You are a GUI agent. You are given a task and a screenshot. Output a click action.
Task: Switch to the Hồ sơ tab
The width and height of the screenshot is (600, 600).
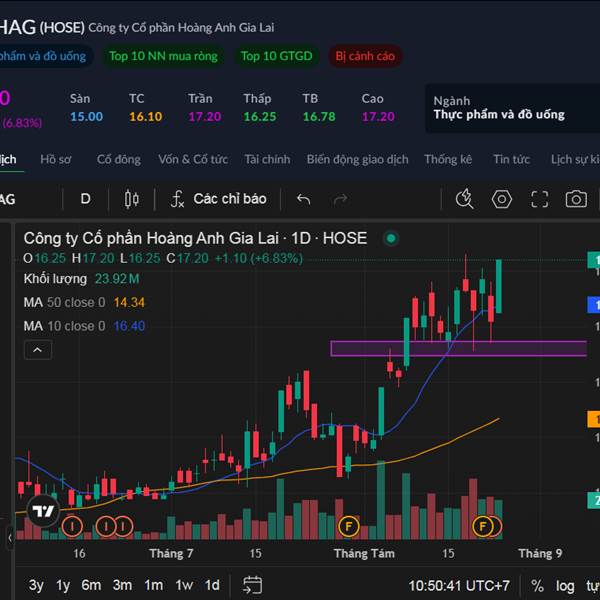(55, 159)
